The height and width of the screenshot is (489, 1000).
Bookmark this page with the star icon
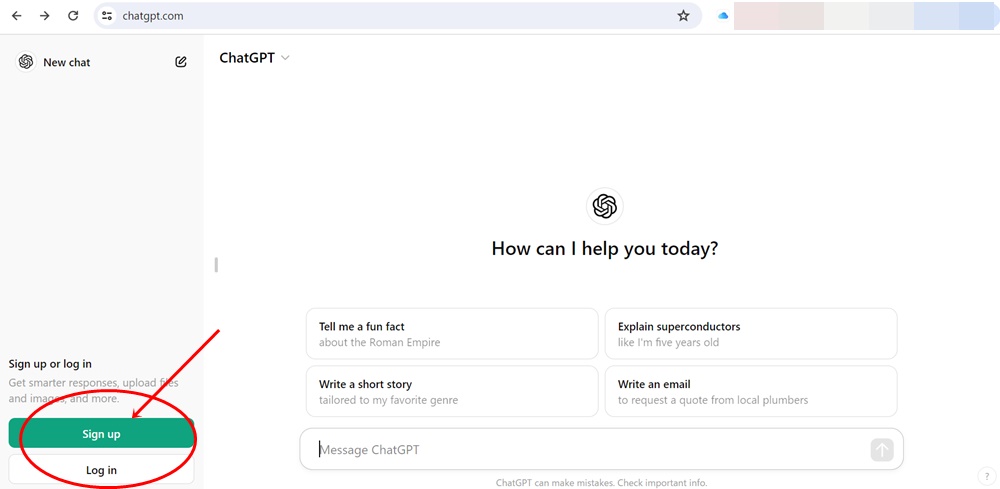coord(683,16)
